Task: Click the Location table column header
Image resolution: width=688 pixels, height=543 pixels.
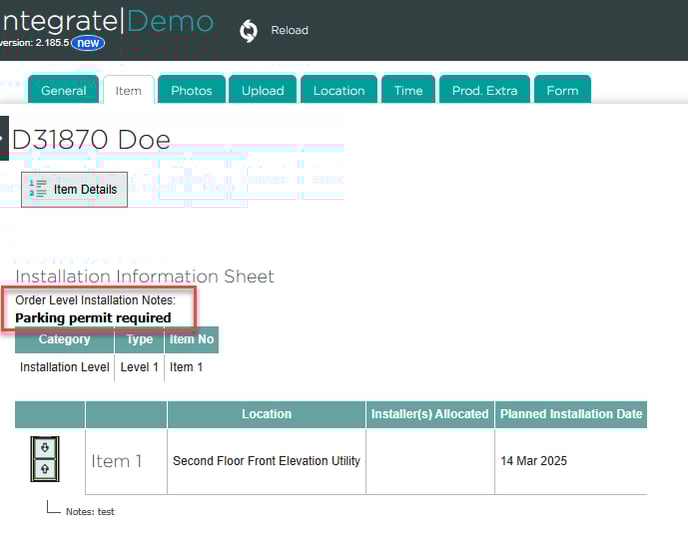Action: pos(266,414)
